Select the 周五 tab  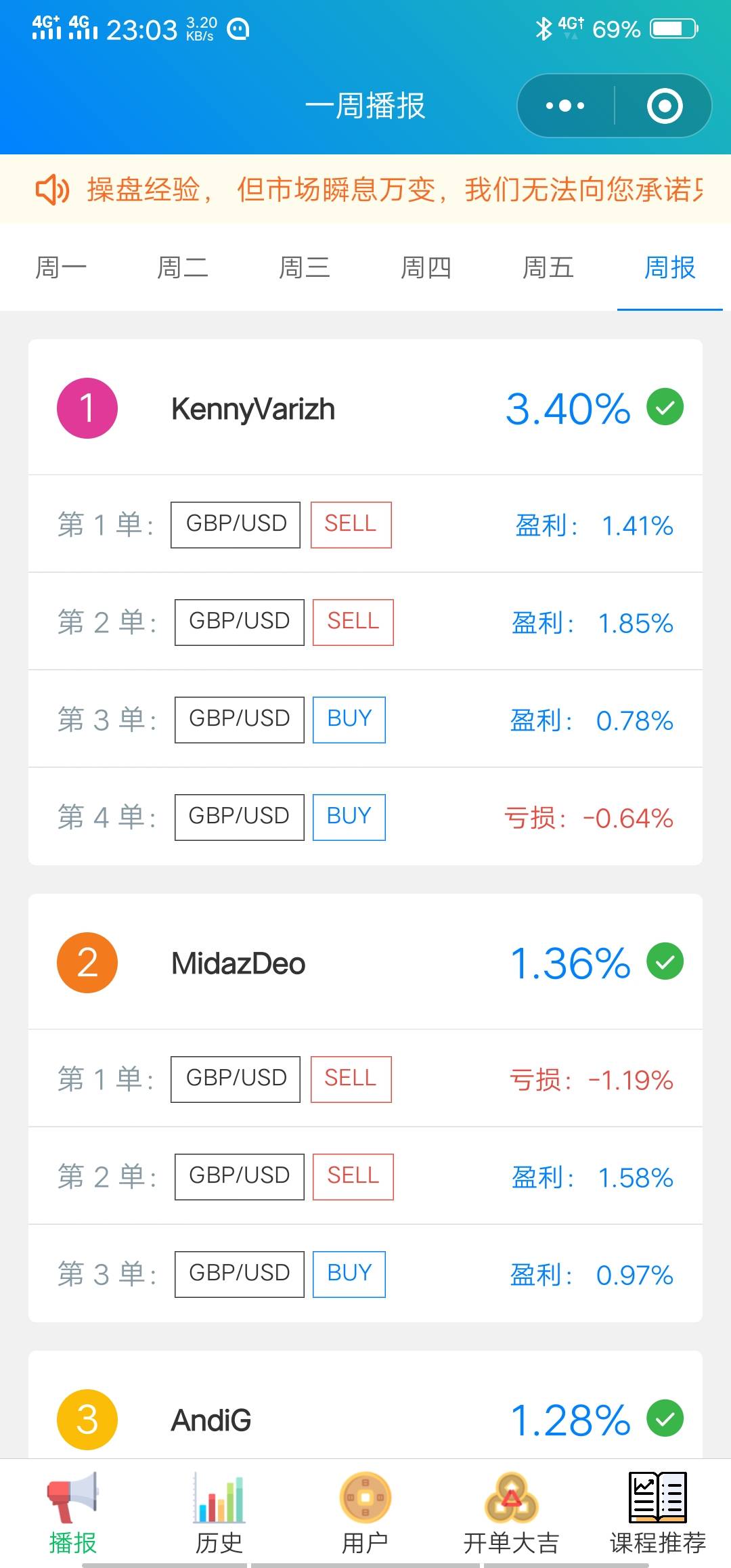pyautogui.click(x=548, y=267)
